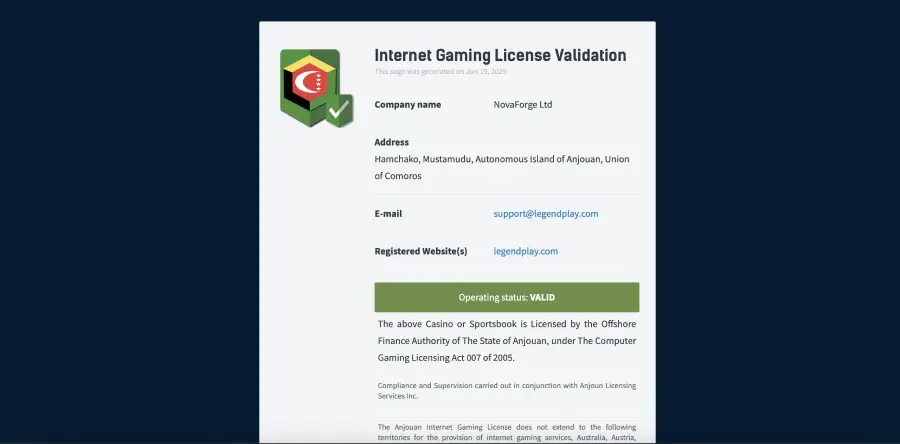The image size is (900, 444).
Task: Click the Address label
Action: pos(392,142)
